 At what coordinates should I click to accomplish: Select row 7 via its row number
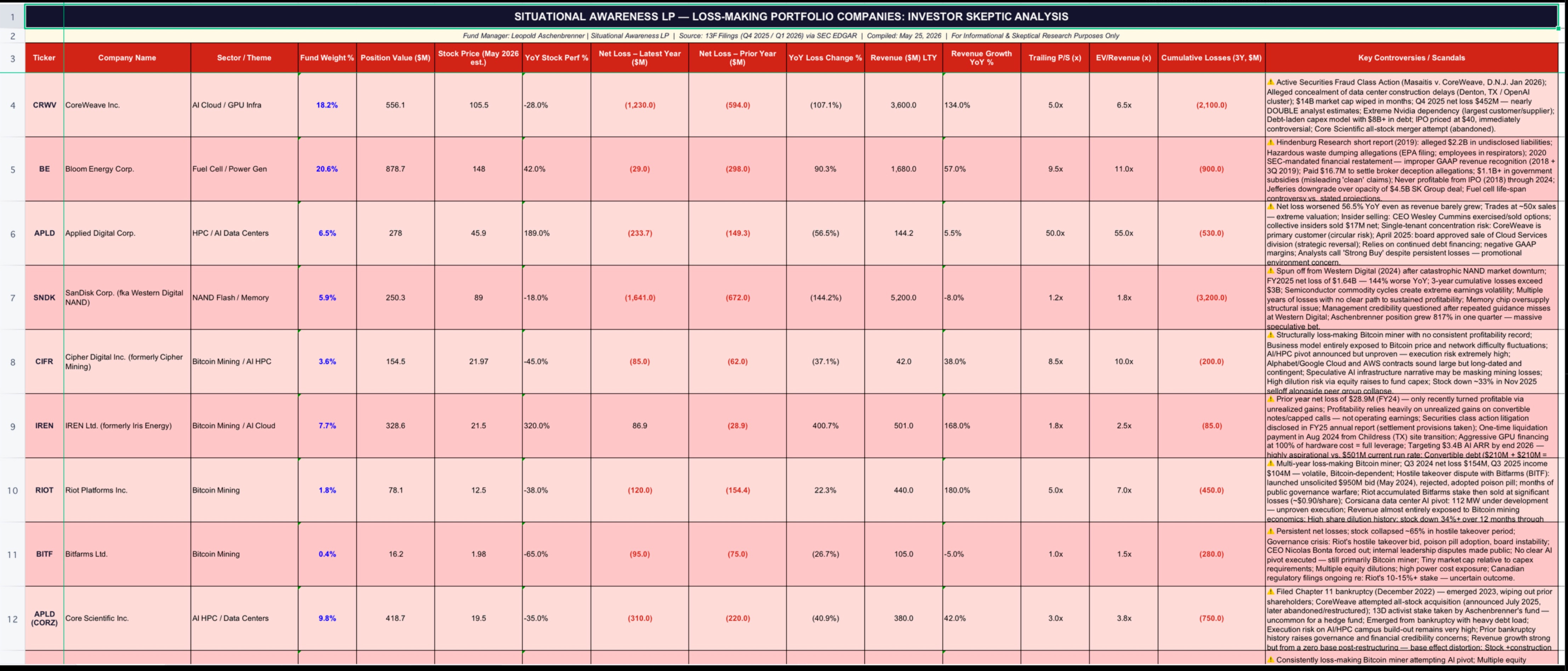pyautogui.click(x=13, y=298)
